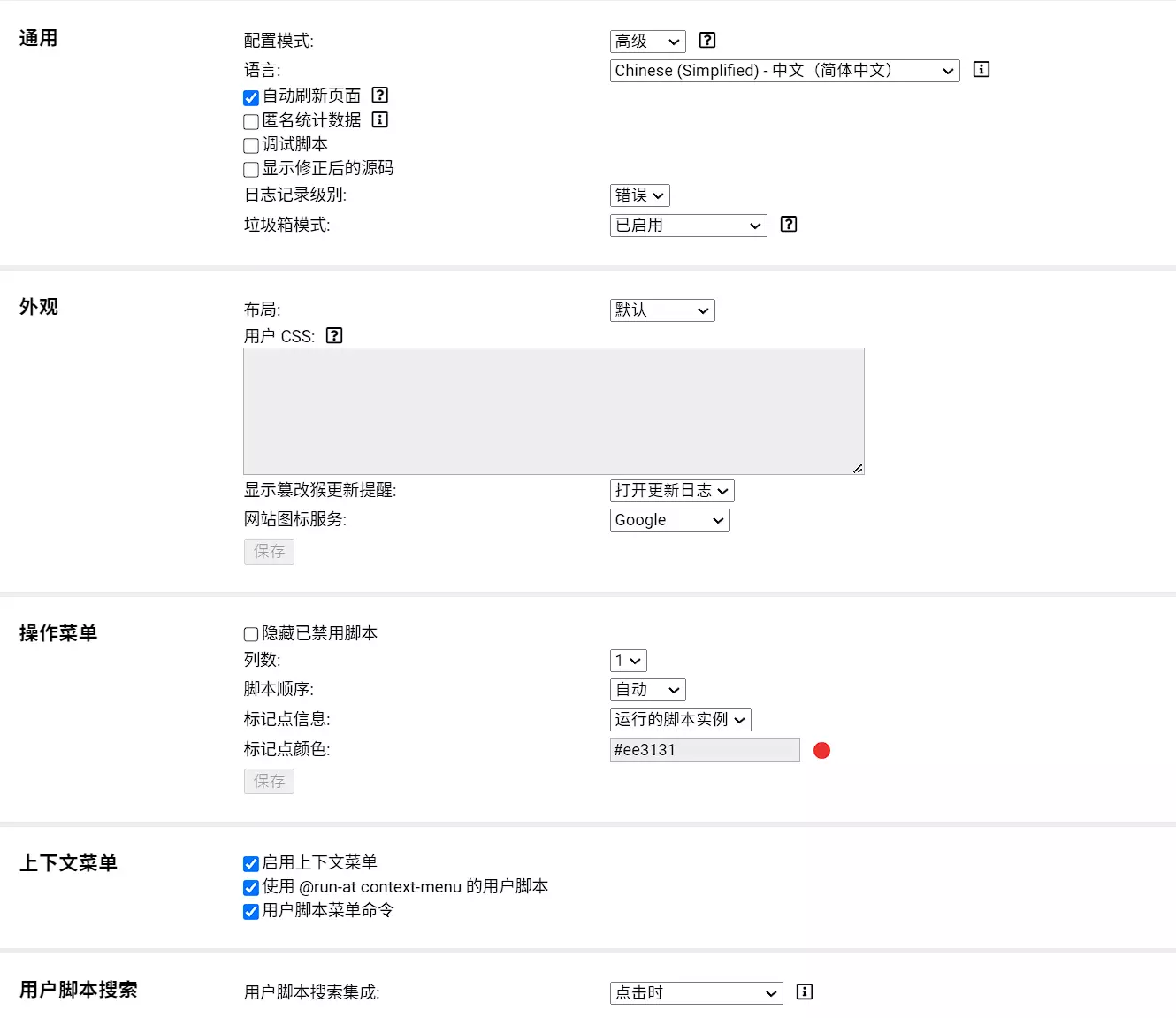The height and width of the screenshot is (1018, 1176).
Task: Click help icon next to 用户 CSS label
Action: (334, 335)
